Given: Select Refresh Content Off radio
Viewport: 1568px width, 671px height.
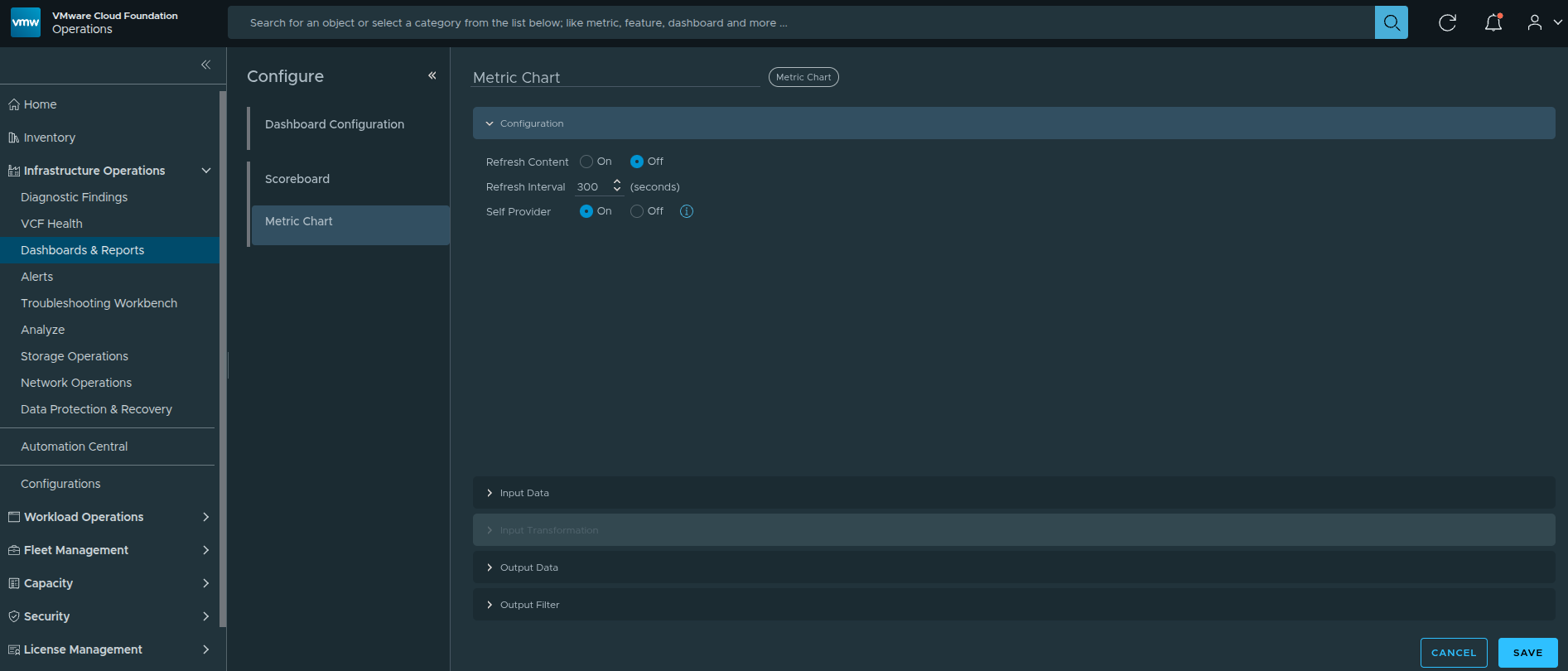Looking at the screenshot, I should tap(636, 162).
